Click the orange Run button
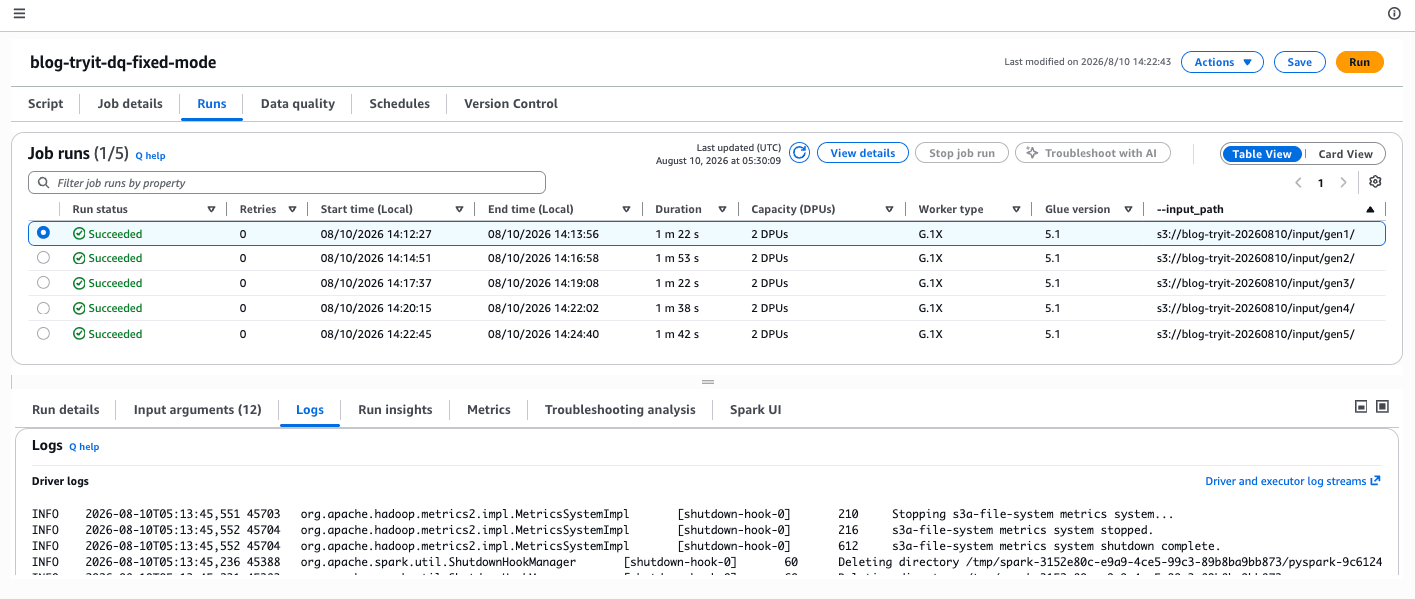The height and width of the screenshot is (599, 1415). pyautogui.click(x=1359, y=62)
